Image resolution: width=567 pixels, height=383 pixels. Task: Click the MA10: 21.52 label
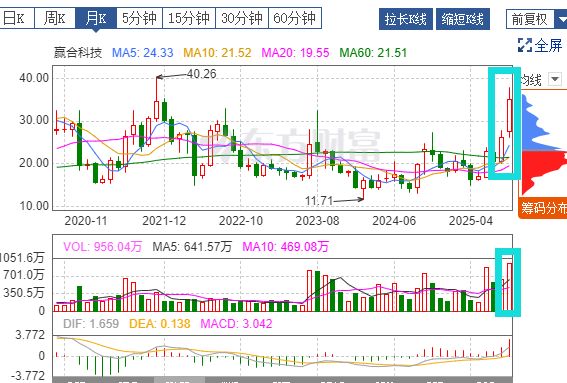(x=217, y=53)
